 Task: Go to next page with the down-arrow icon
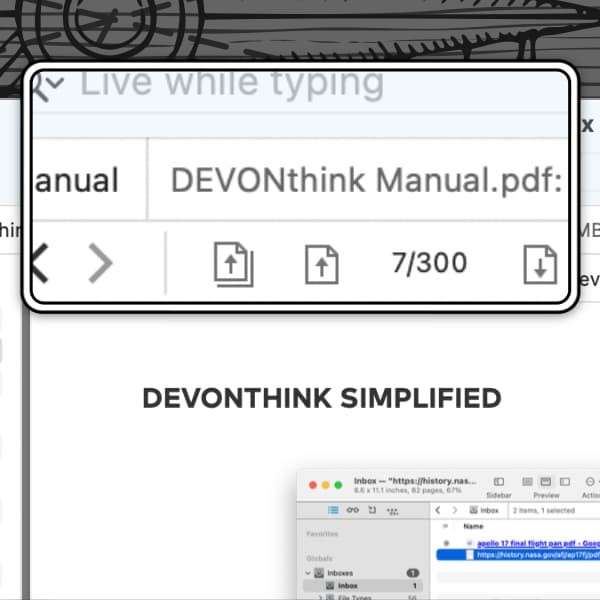(x=540, y=264)
